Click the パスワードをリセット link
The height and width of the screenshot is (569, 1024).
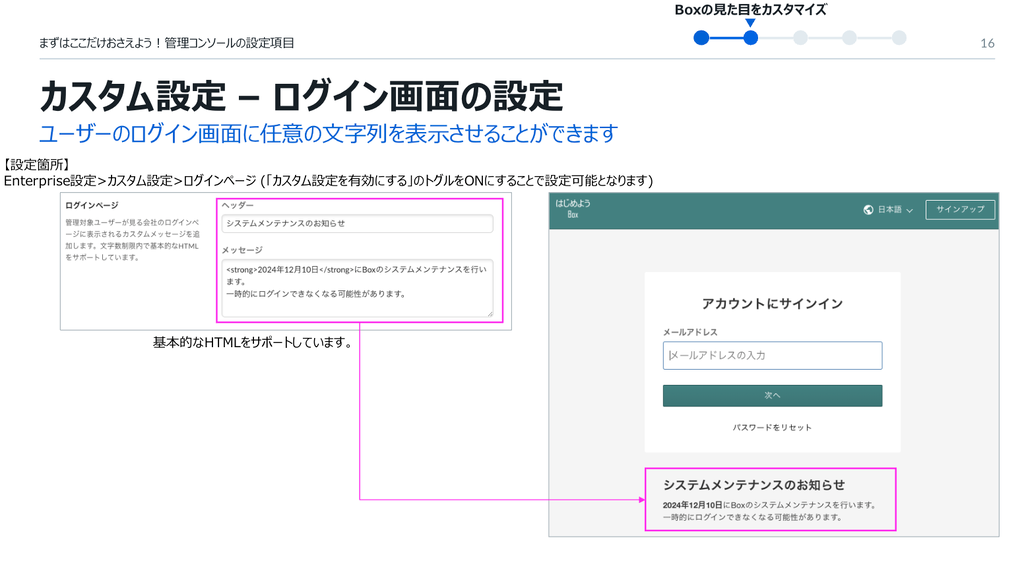[772, 427]
